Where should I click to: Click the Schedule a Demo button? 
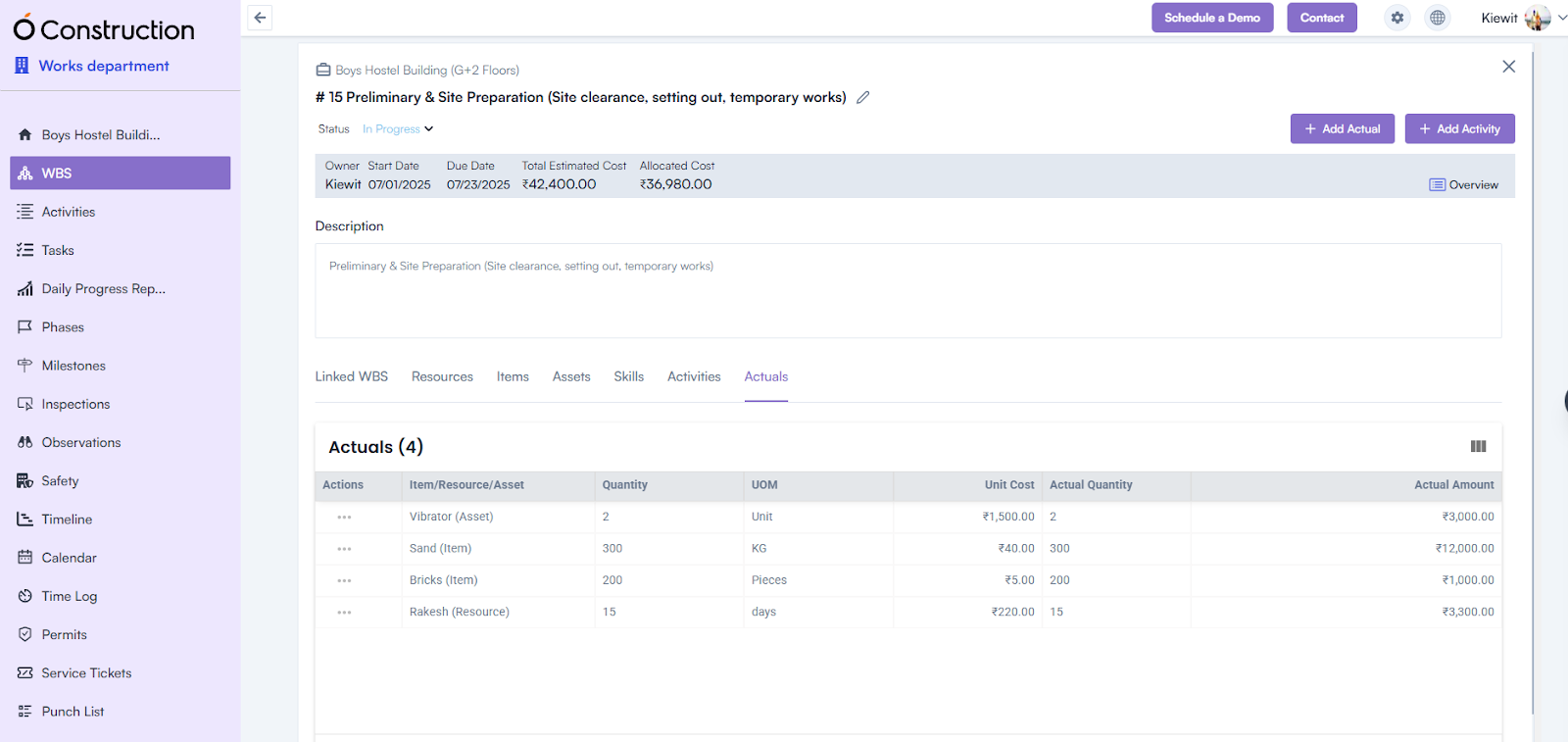click(1211, 18)
